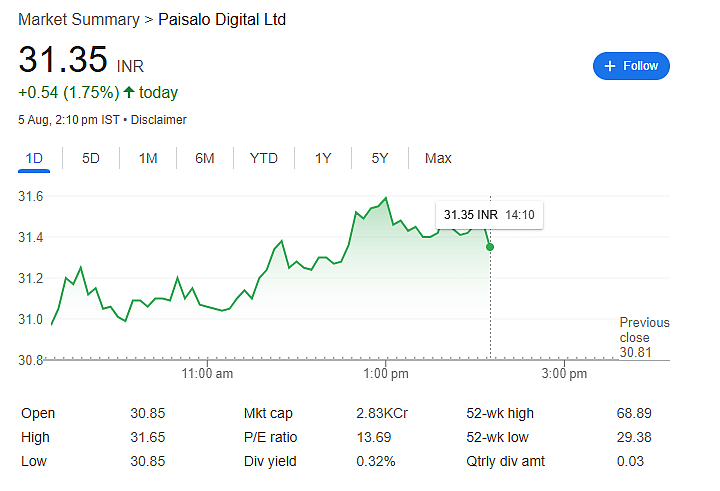Click the 1:00 pm axis marker
The image size is (720, 491).
point(386,373)
